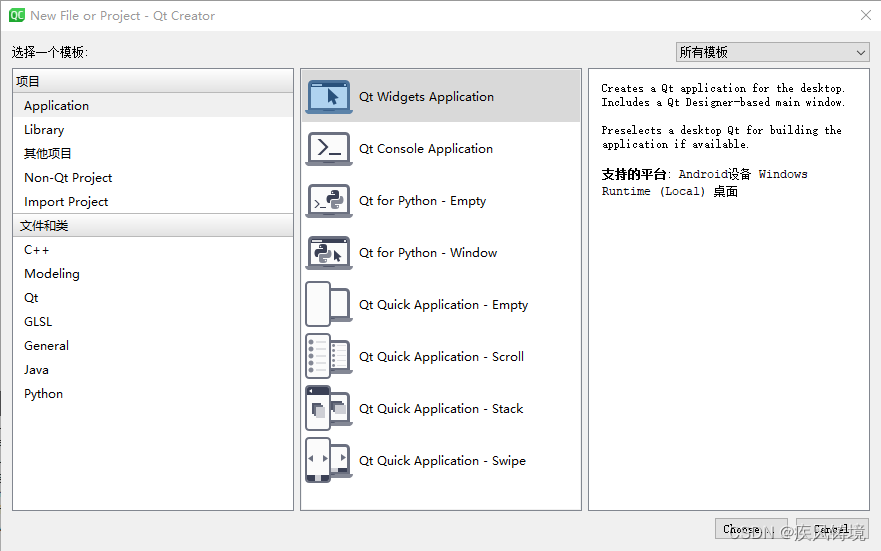Click the Cancel button
This screenshot has width=881, height=551.
coord(832,529)
